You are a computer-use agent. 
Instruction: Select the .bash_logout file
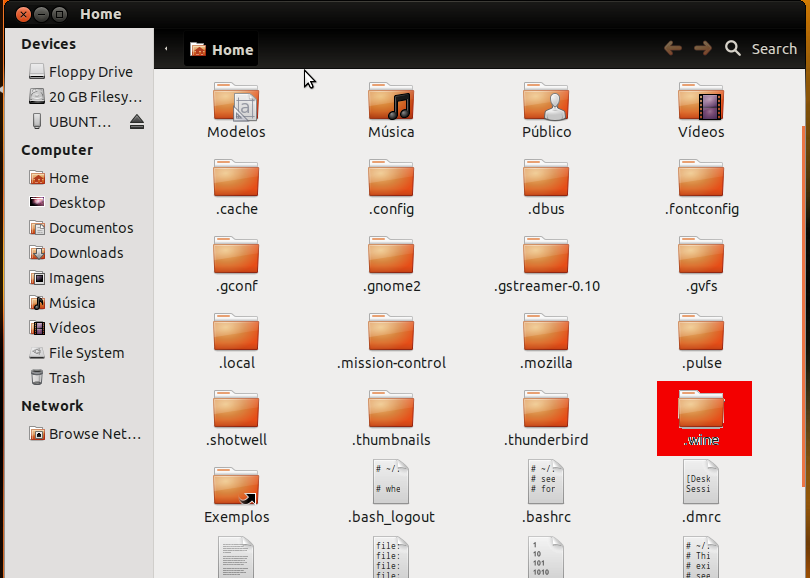(391, 492)
